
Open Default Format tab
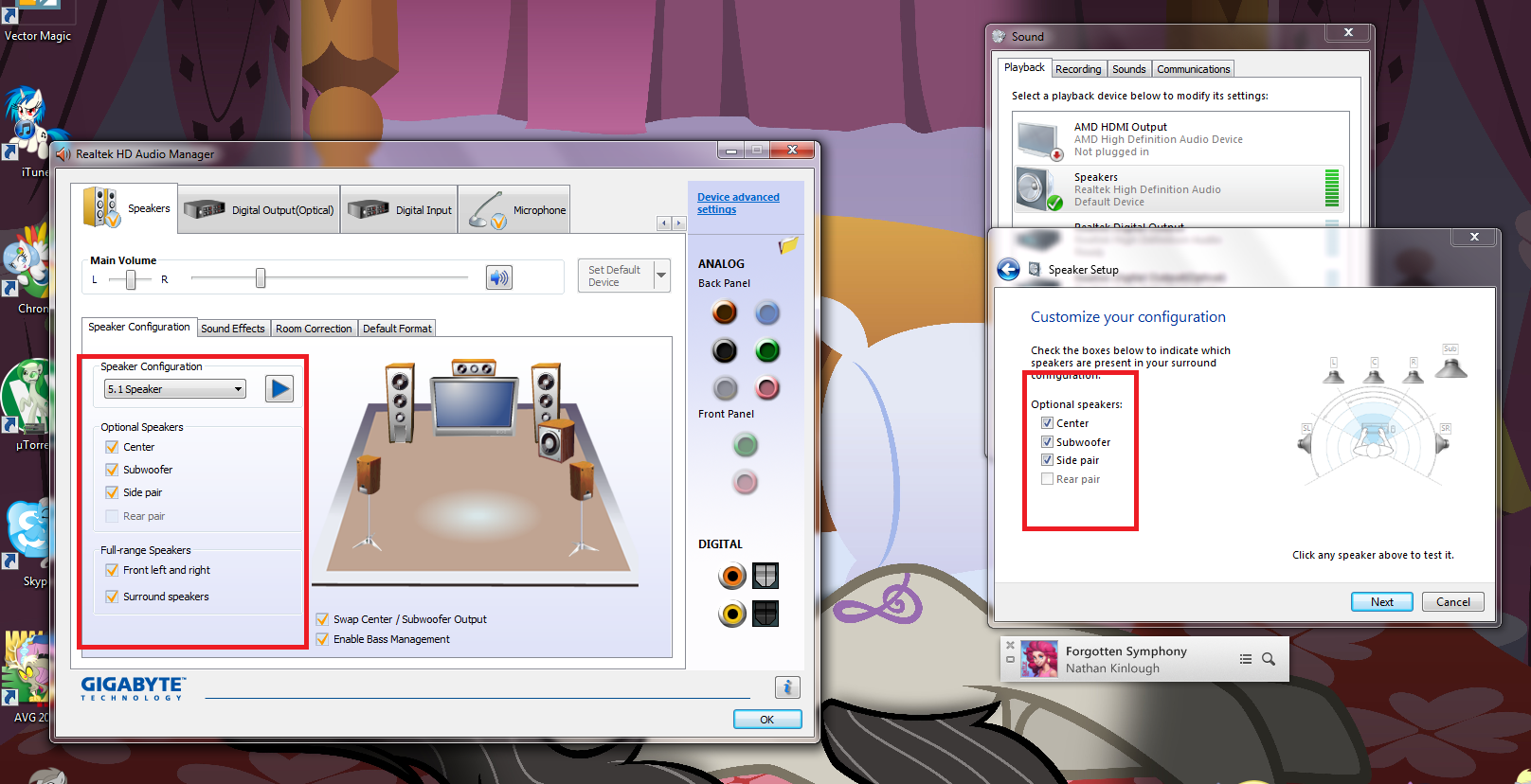(397, 329)
